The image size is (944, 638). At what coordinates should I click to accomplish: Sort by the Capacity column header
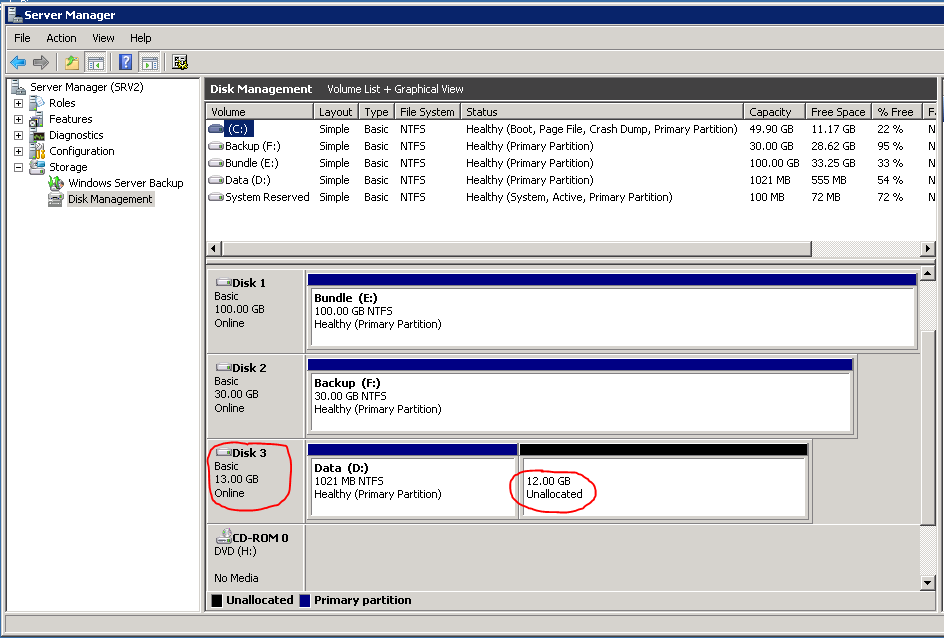tap(775, 112)
